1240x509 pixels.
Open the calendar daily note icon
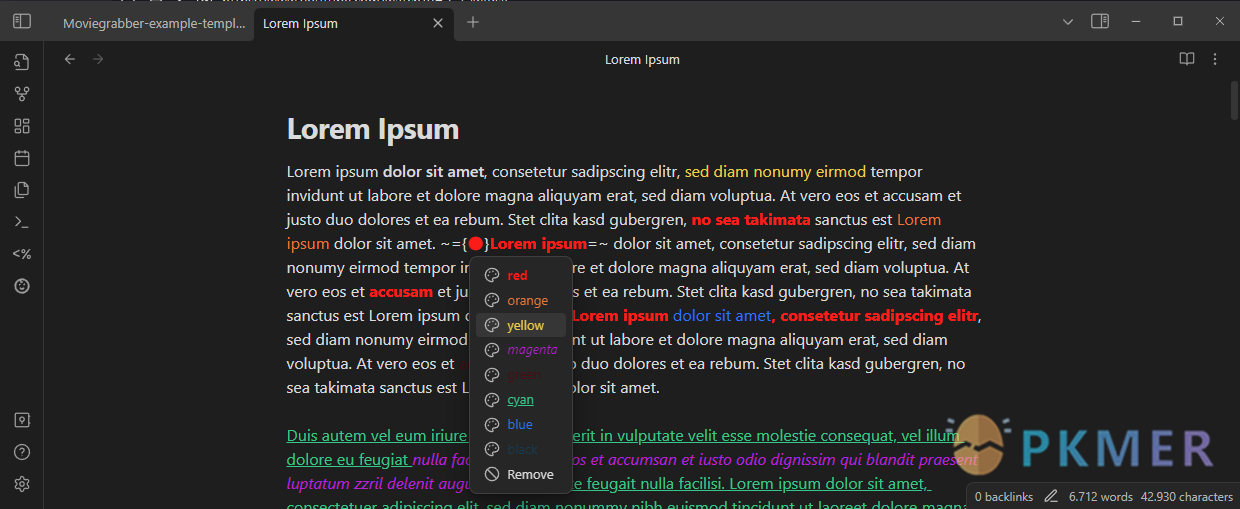coord(22,158)
